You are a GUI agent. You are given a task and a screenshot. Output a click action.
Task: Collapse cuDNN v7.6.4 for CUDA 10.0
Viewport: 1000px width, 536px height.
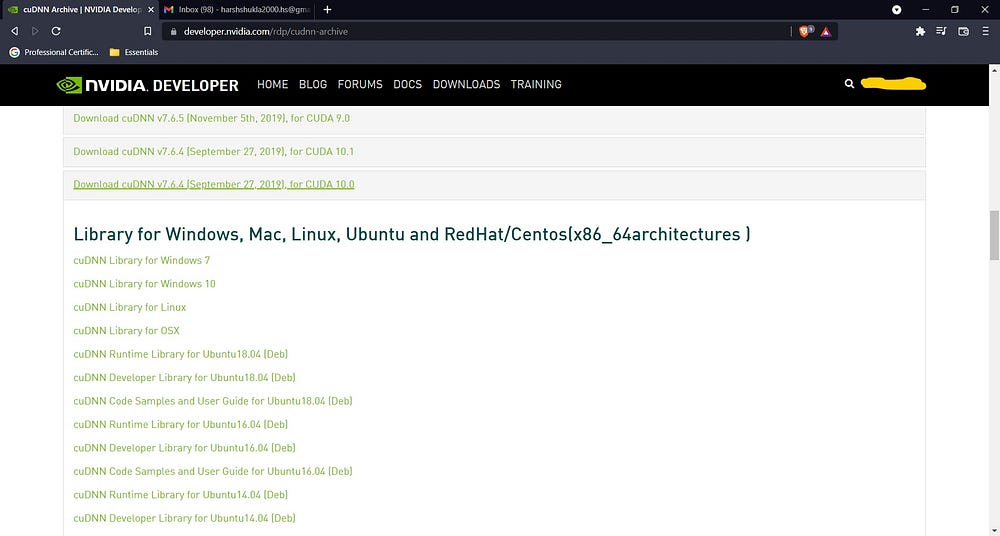pos(214,184)
